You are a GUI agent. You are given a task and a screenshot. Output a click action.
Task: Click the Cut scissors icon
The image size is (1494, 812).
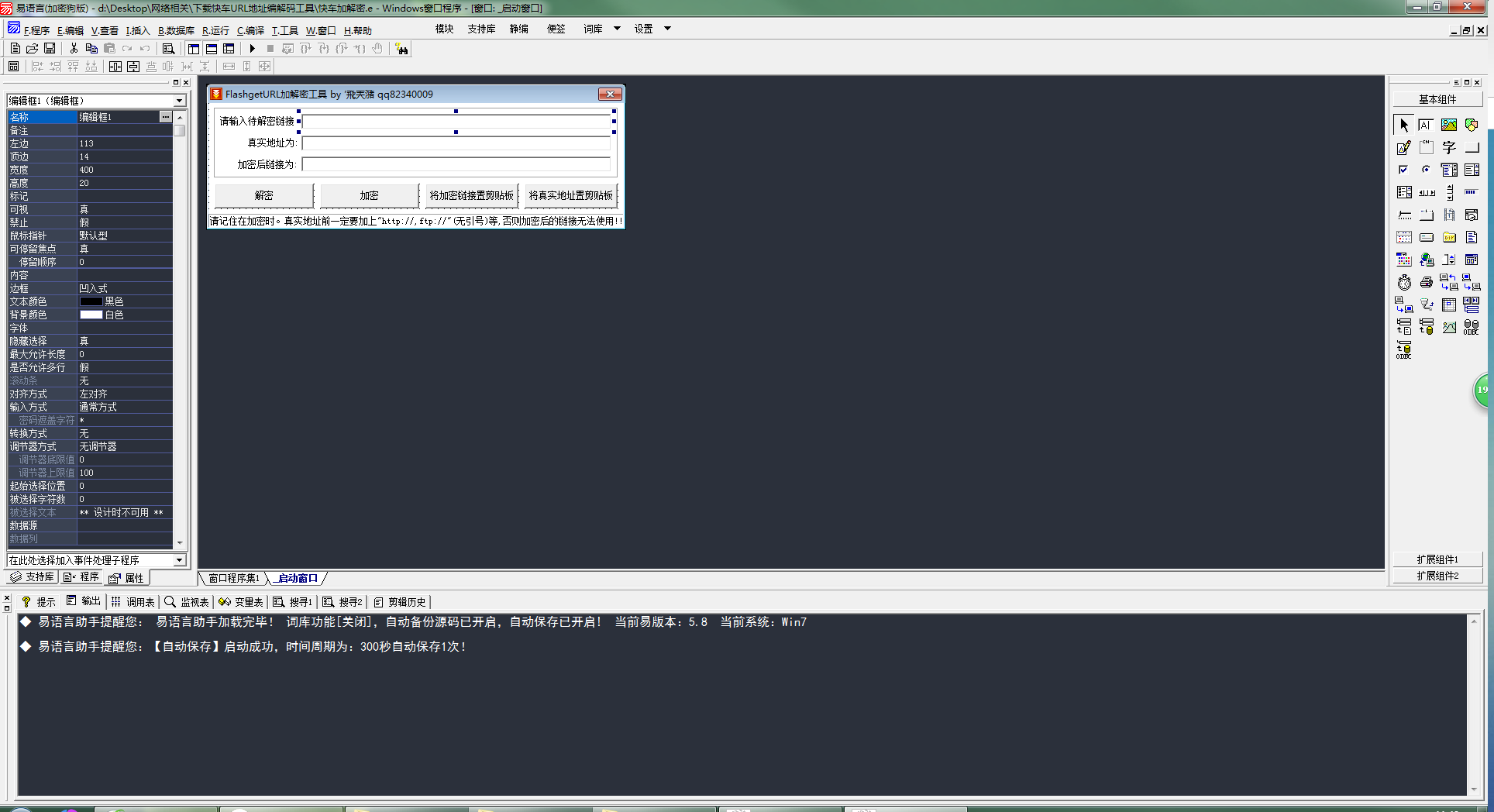[x=74, y=48]
